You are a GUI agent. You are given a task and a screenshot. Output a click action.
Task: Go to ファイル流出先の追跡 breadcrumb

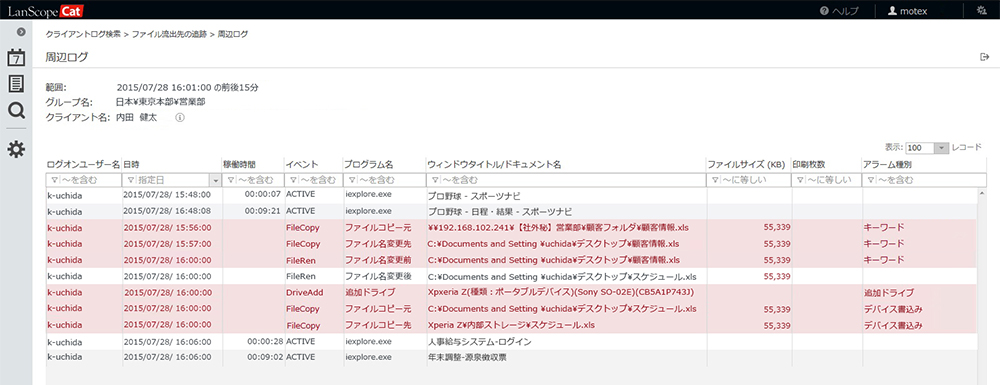click(169, 34)
